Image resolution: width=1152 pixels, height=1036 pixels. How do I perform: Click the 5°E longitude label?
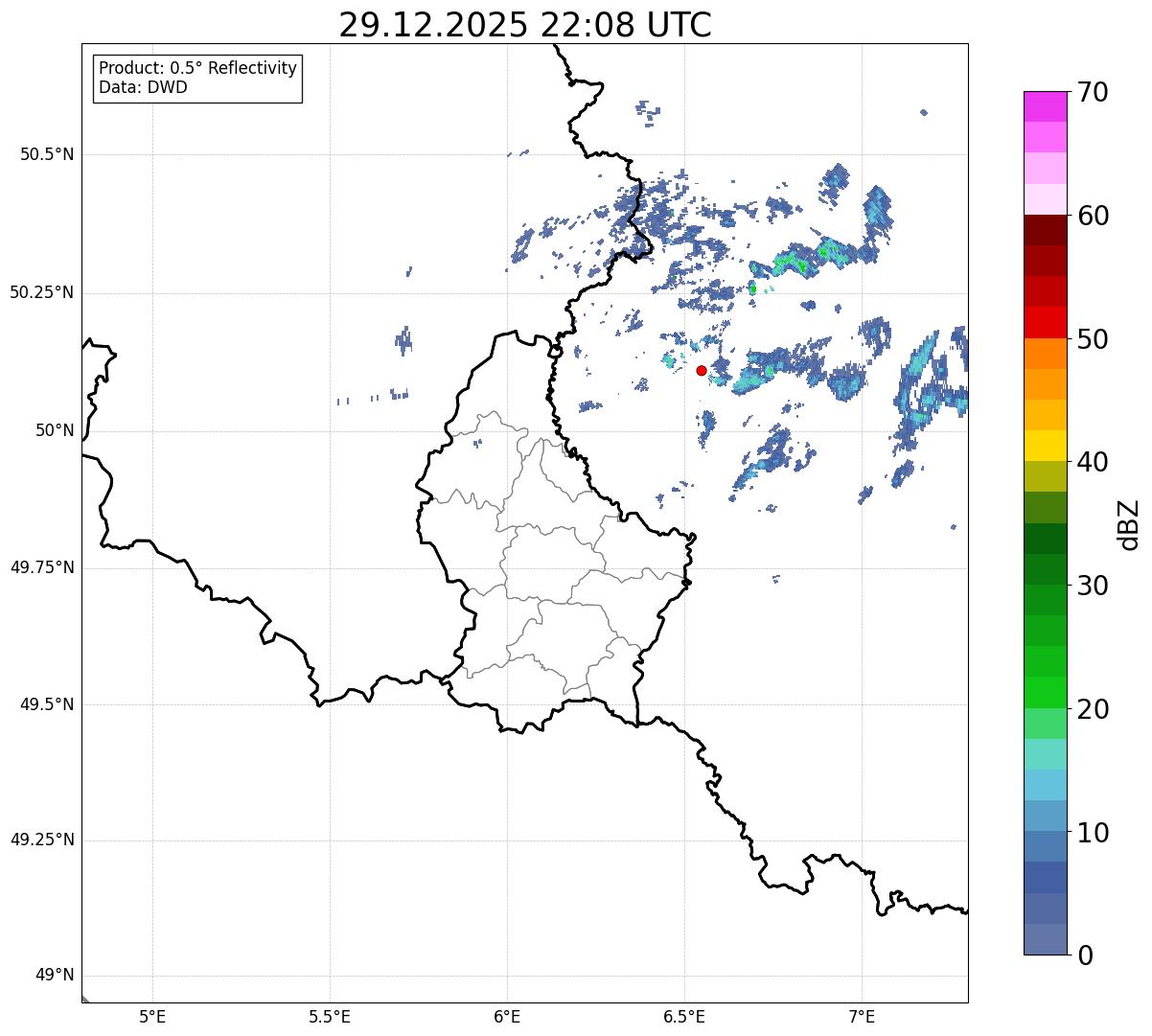[152, 1016]
